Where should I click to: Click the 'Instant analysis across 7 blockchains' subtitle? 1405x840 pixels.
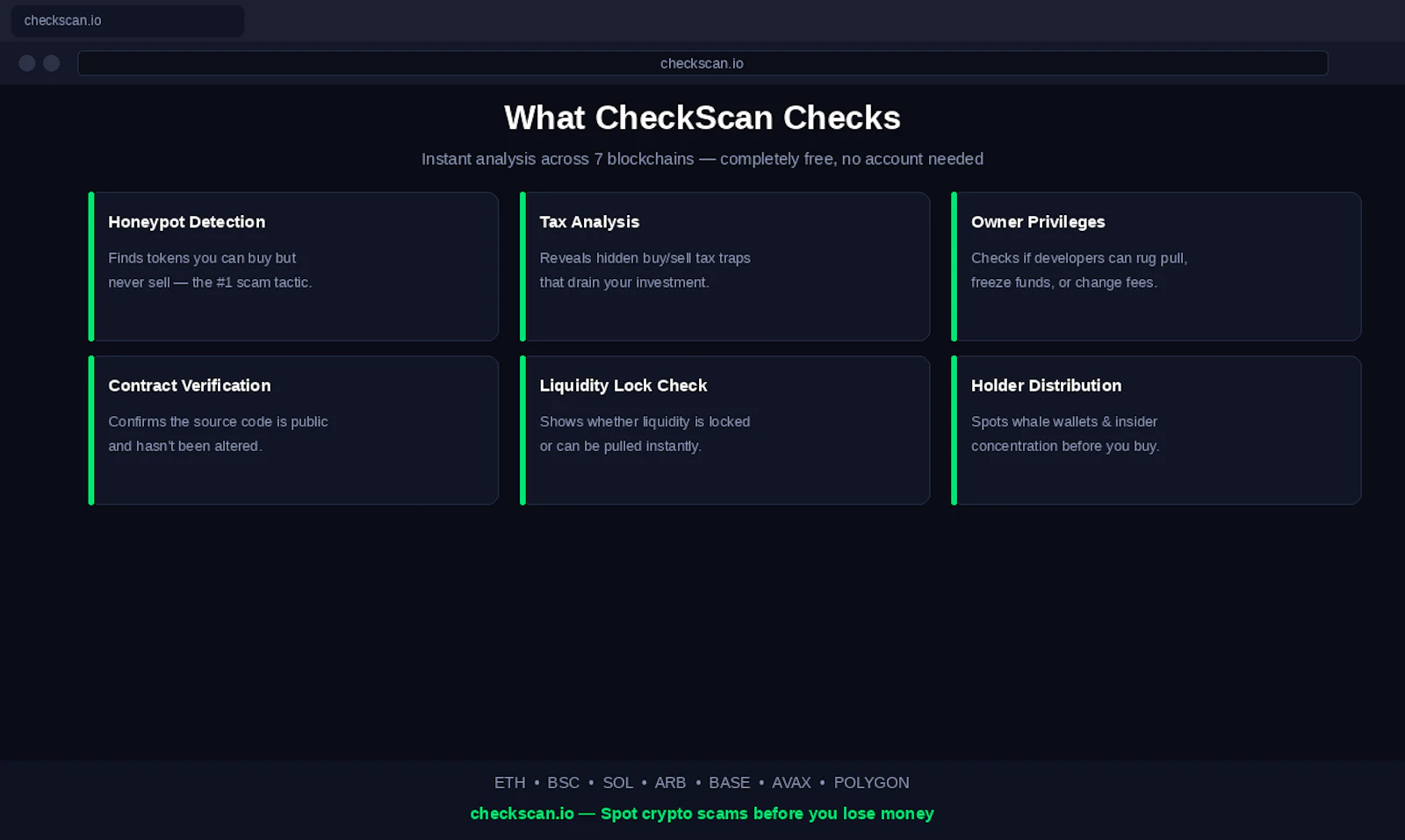702,159
